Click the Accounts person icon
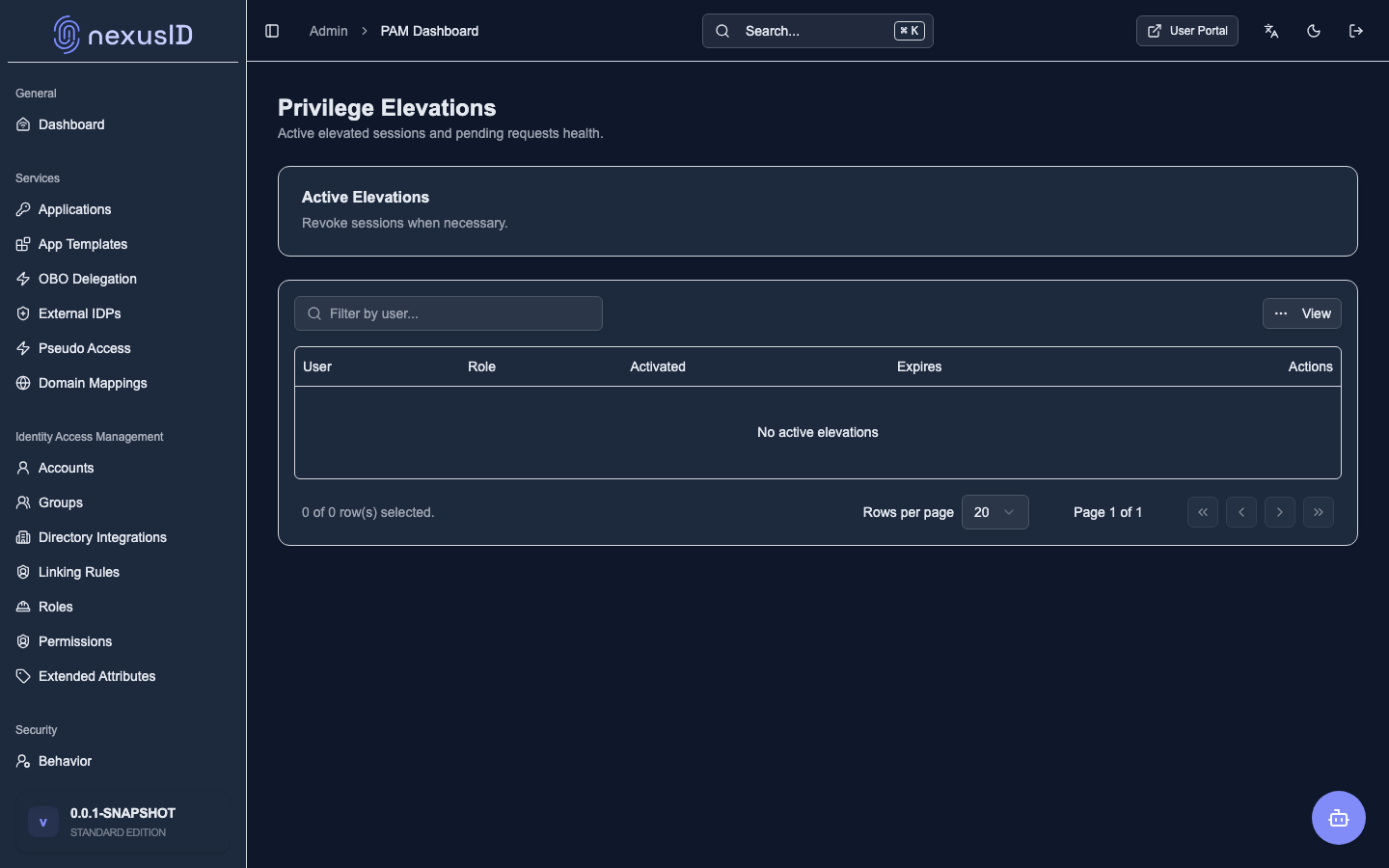1389x868 pixels. (23, 468)
